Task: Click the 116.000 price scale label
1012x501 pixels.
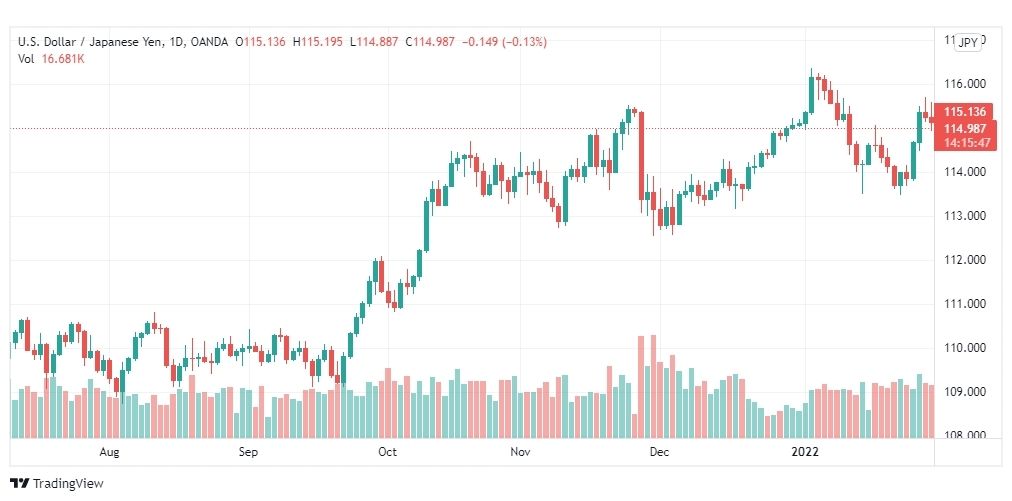Action: click(964, 84)
